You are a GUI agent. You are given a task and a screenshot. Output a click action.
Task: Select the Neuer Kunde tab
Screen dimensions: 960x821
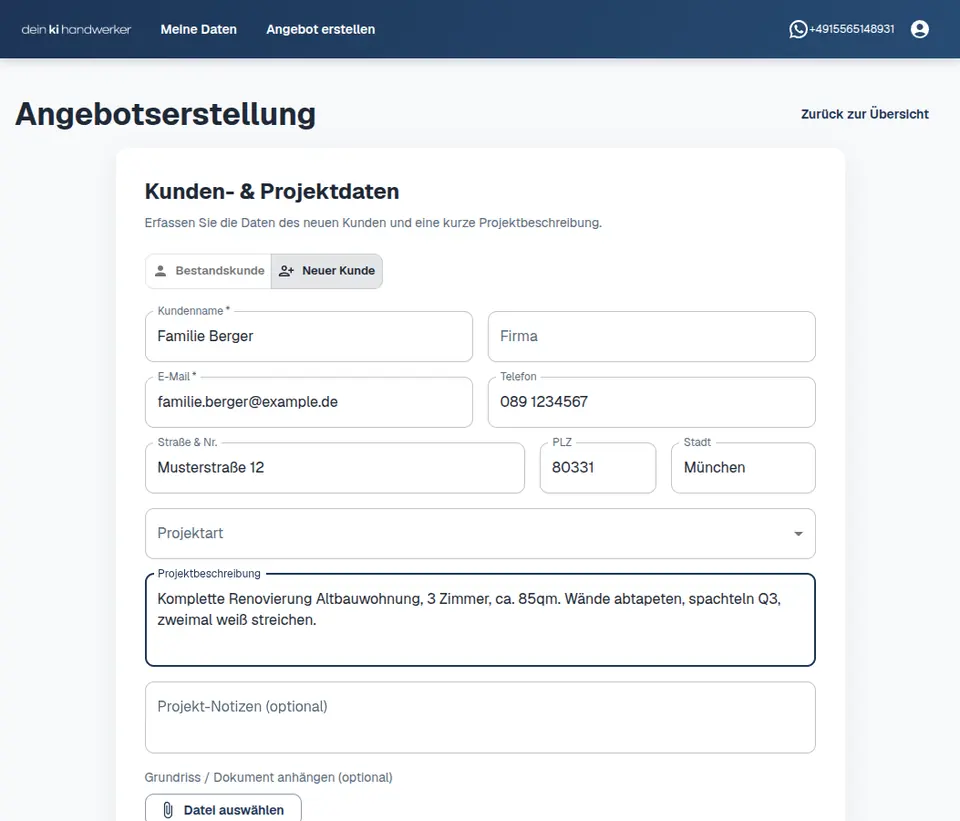(x=327, y=271)
